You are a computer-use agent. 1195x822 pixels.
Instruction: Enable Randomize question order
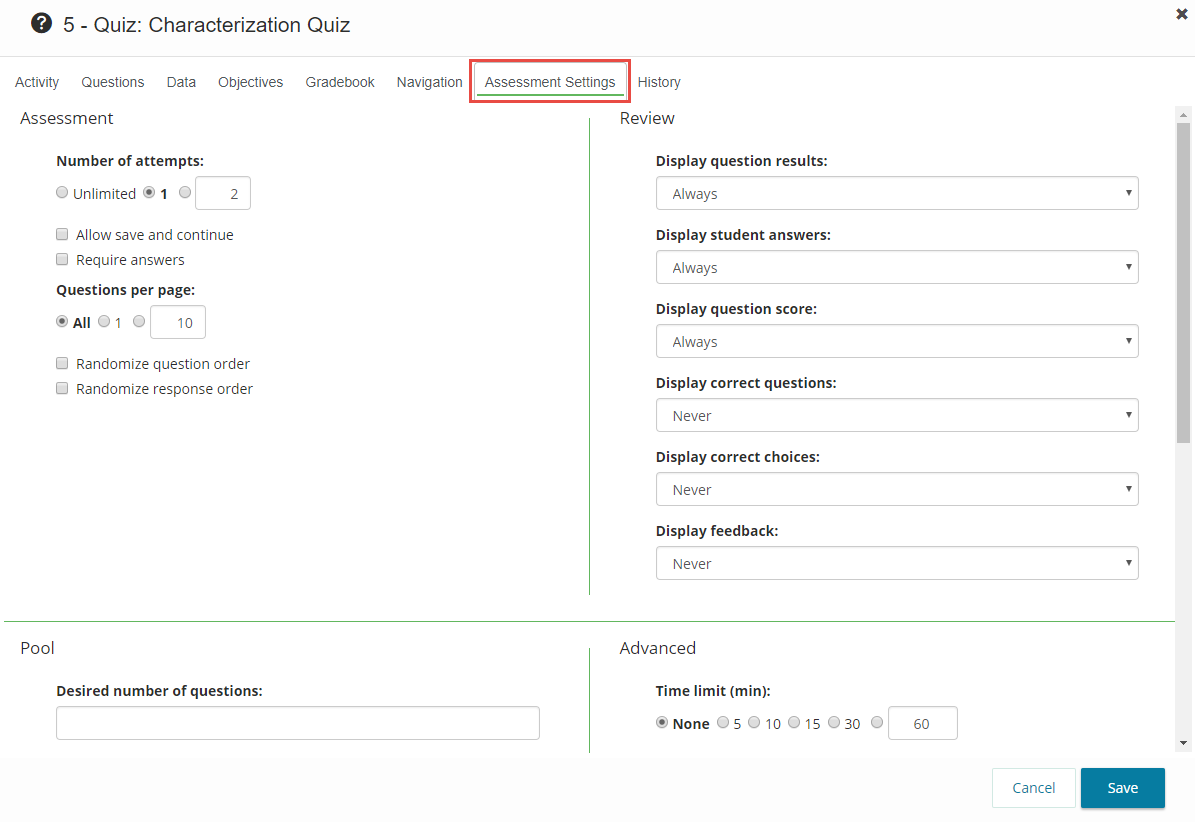(63, 364)
